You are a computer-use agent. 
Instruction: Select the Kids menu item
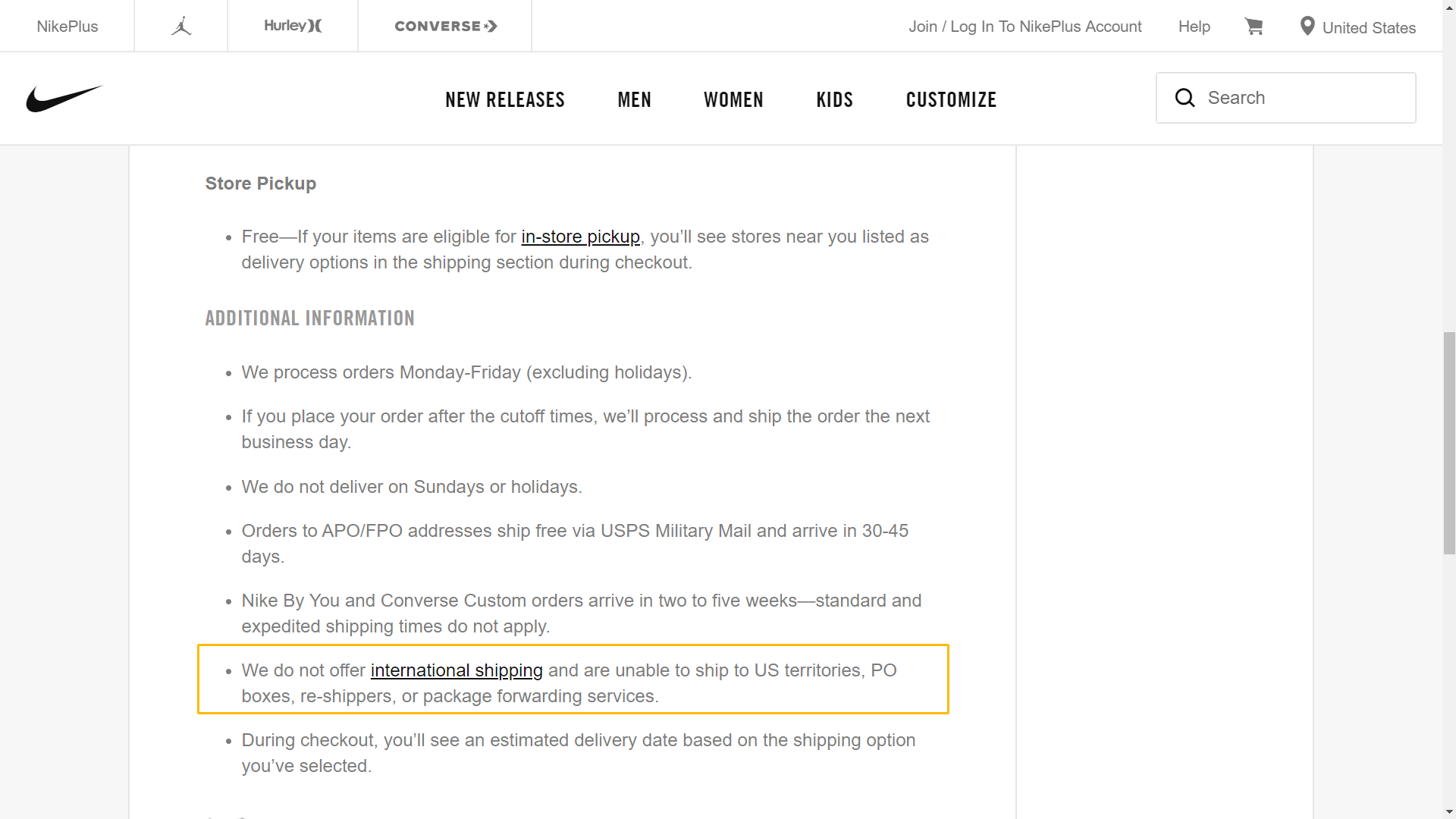coord(835,99)
